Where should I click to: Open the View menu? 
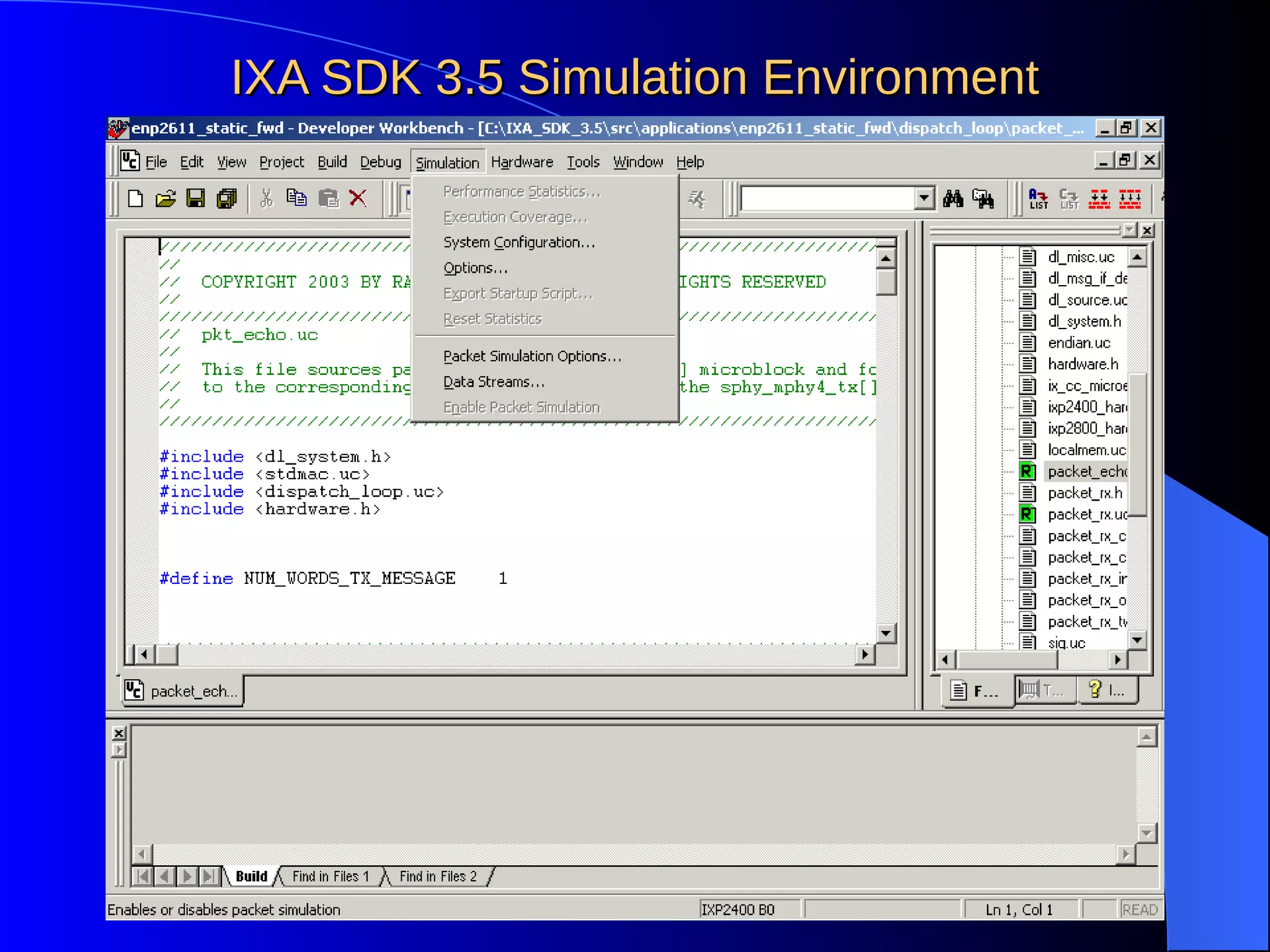coord(231,162)
